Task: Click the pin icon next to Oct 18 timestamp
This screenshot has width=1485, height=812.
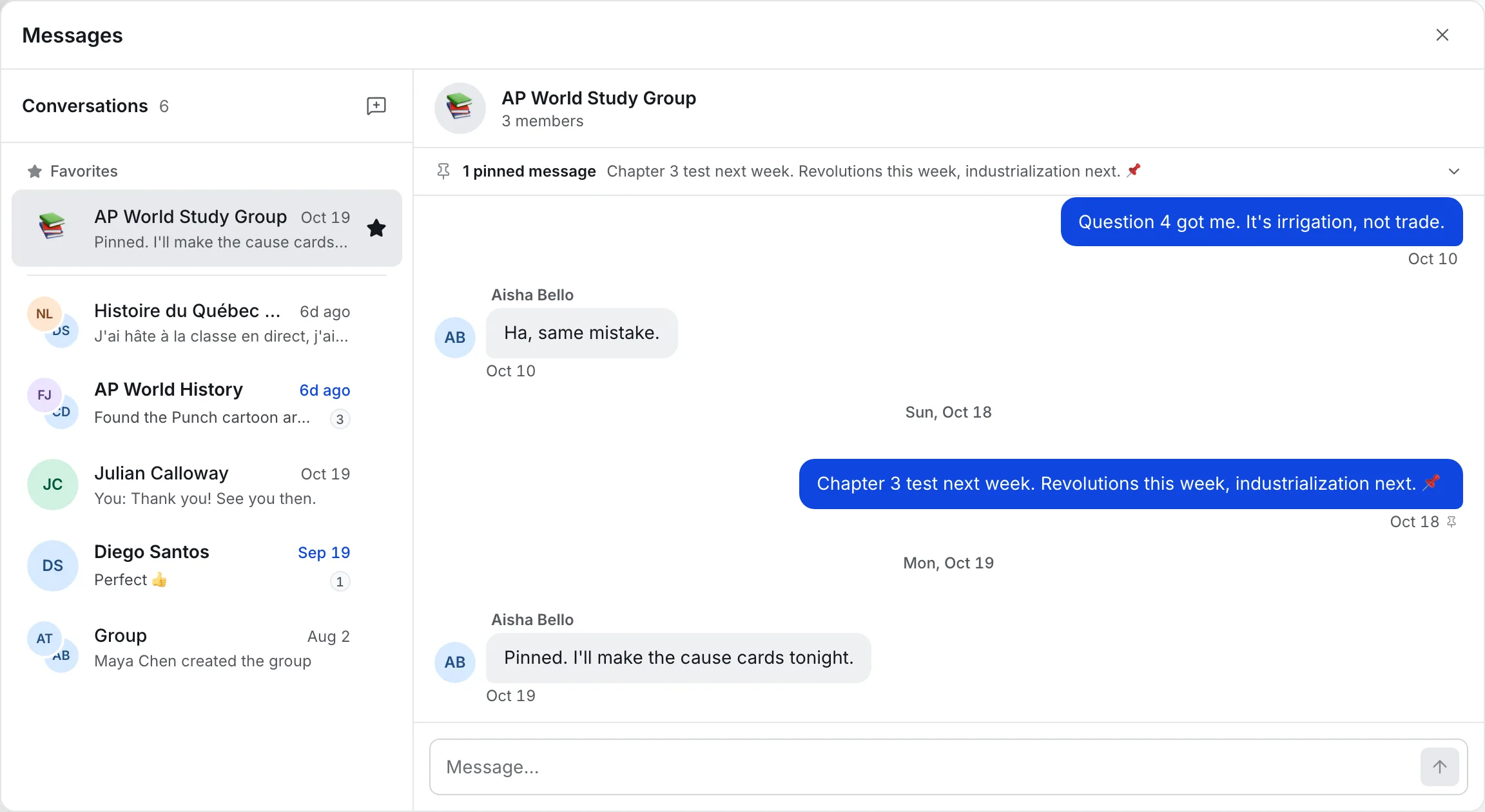Action: pos(1451,522)
